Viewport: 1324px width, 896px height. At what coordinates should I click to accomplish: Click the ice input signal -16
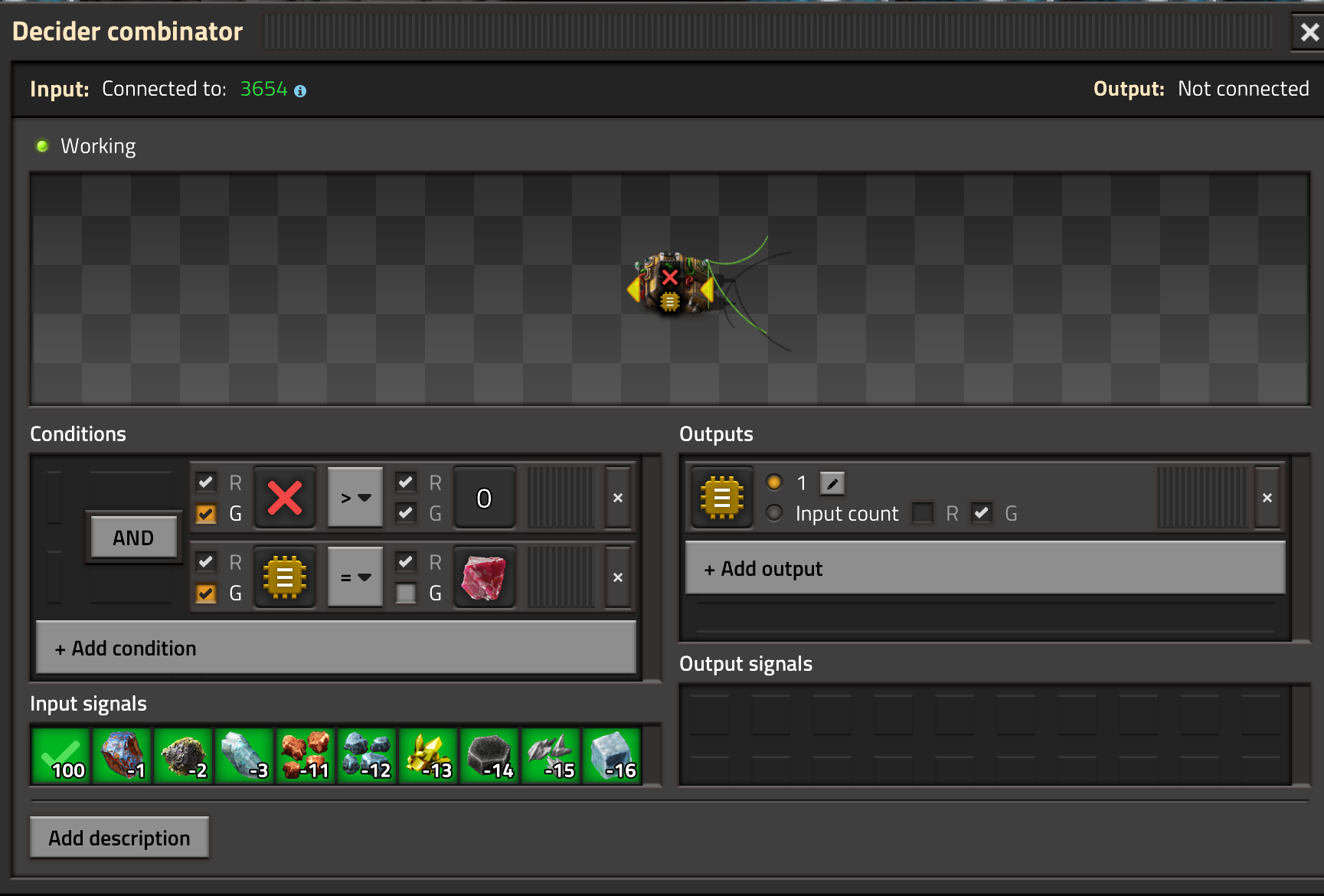pos(612,756)
